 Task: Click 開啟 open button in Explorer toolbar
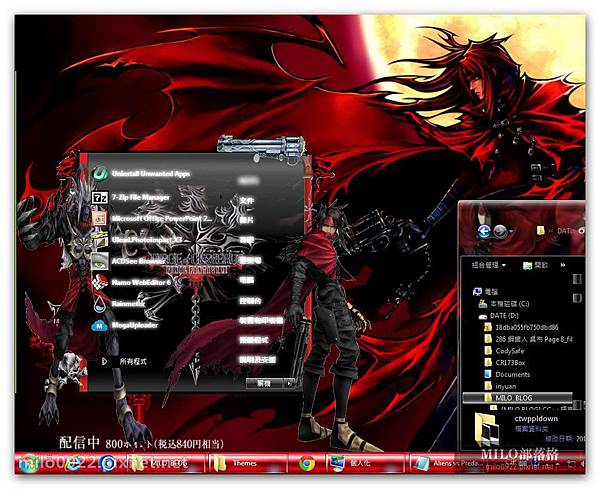point(535,265)
